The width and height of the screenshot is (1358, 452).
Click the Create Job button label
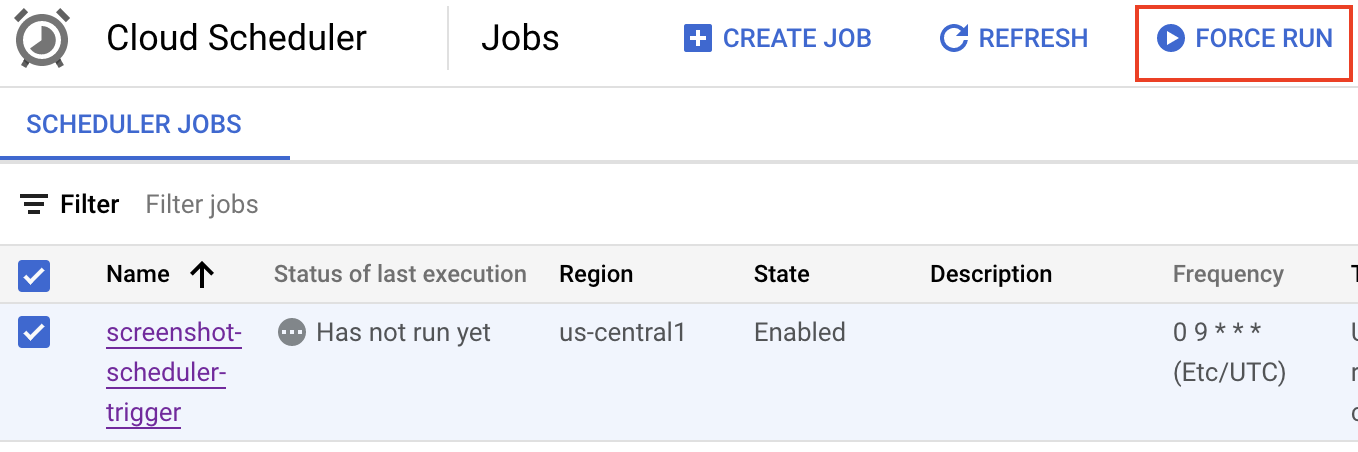pyautogui.click(x=797, y=39)
